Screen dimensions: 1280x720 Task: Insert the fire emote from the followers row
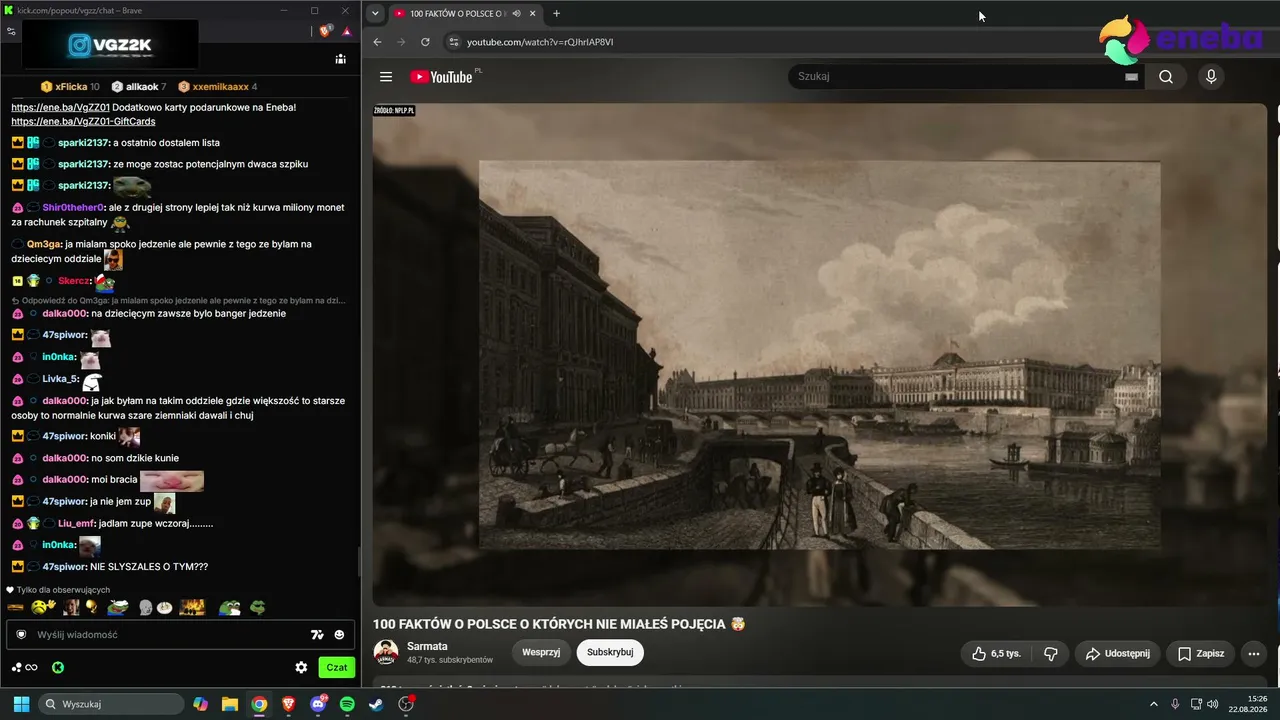192,607
